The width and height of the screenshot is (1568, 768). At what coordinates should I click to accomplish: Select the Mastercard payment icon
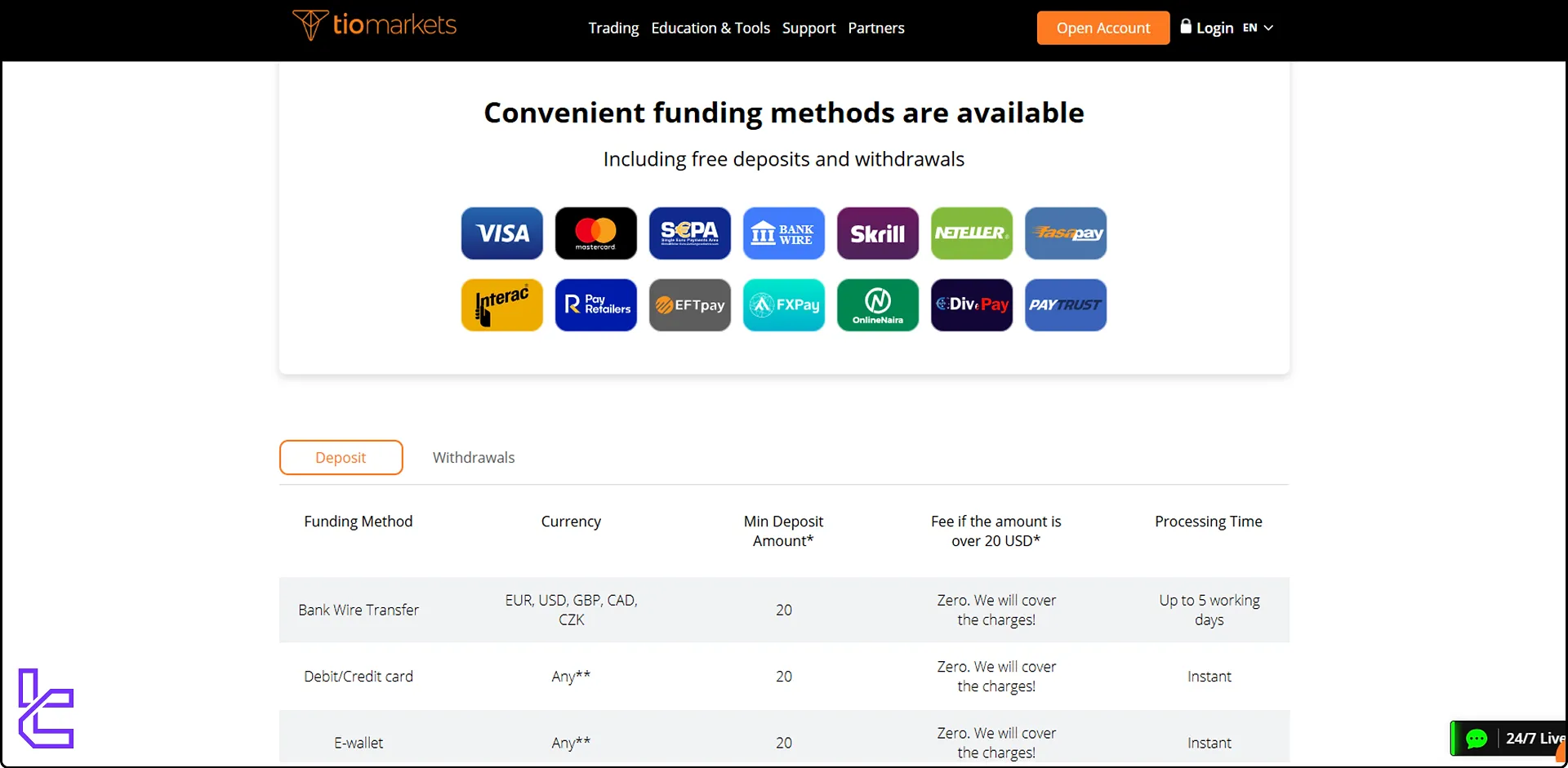click(x=596, y=233)
